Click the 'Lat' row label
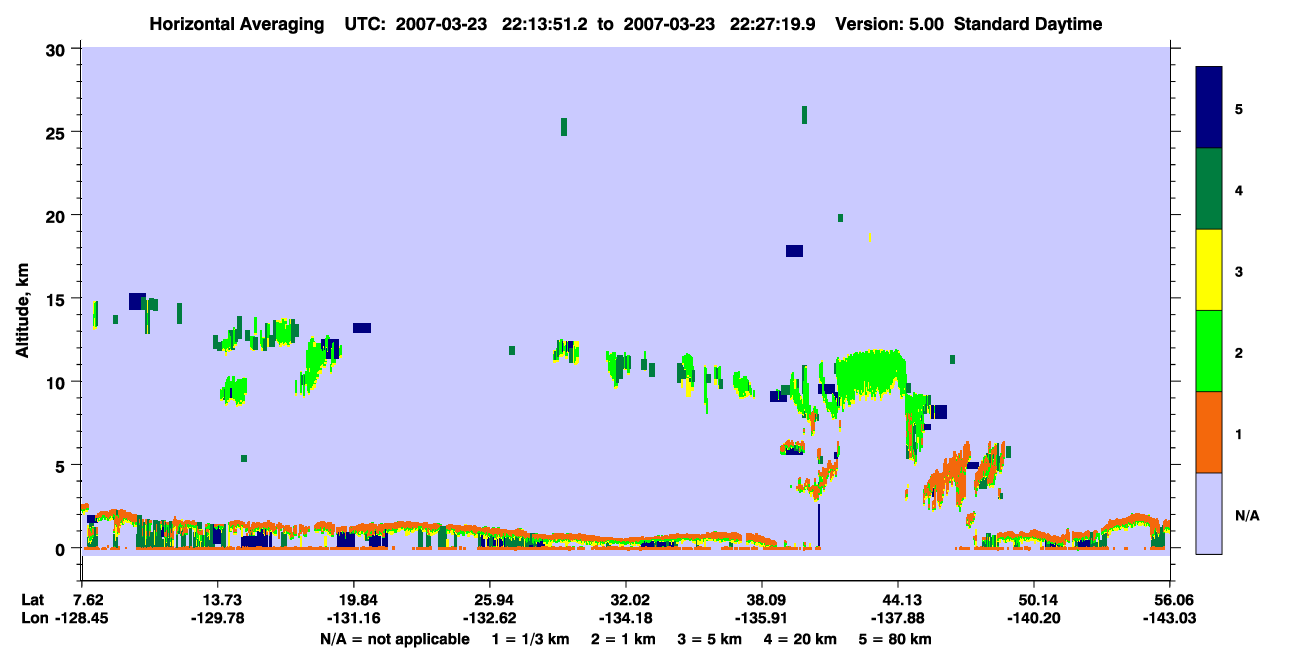 (x=33, y=599)
